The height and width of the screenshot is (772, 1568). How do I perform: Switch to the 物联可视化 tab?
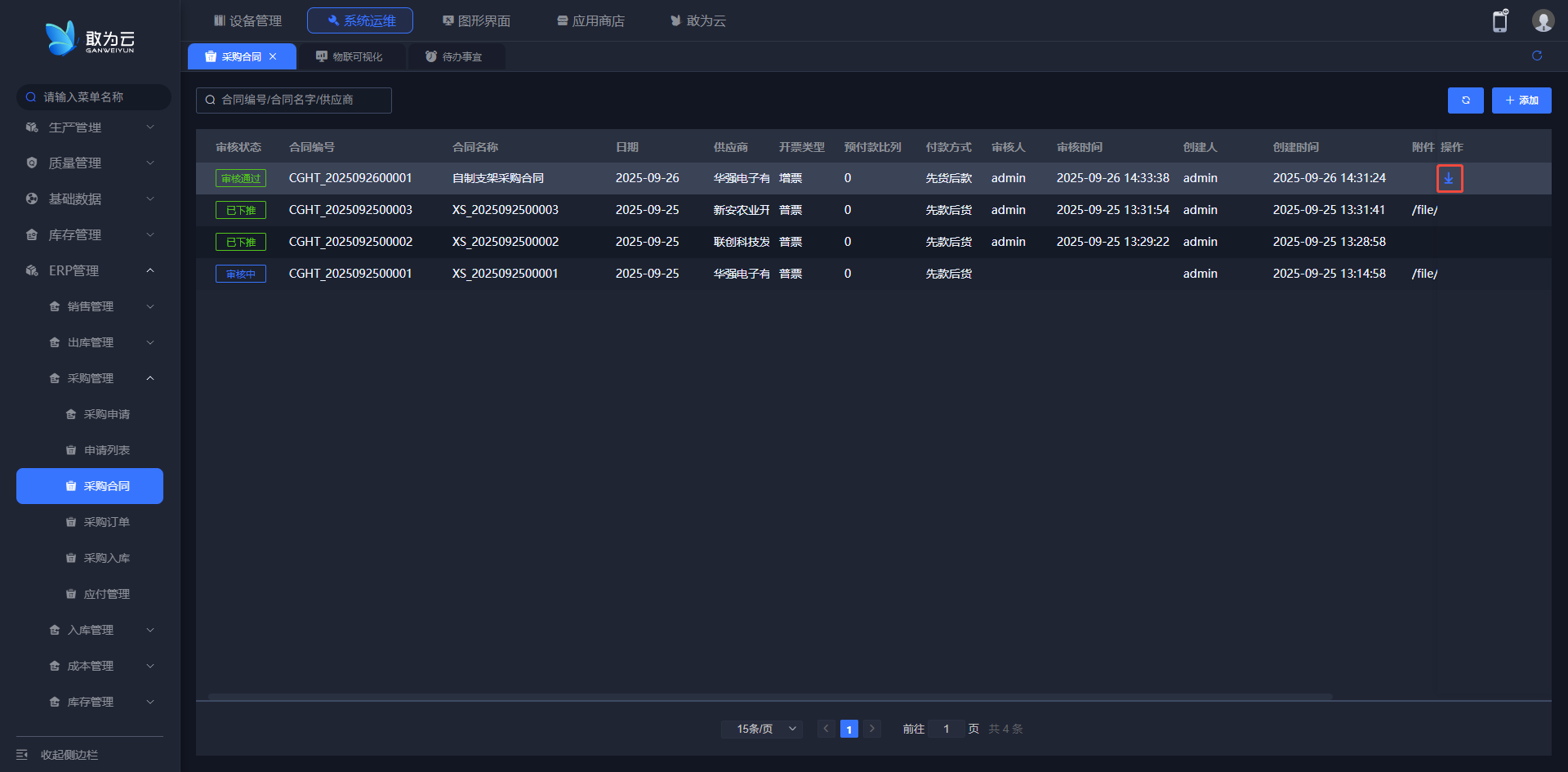click(350, 56)
